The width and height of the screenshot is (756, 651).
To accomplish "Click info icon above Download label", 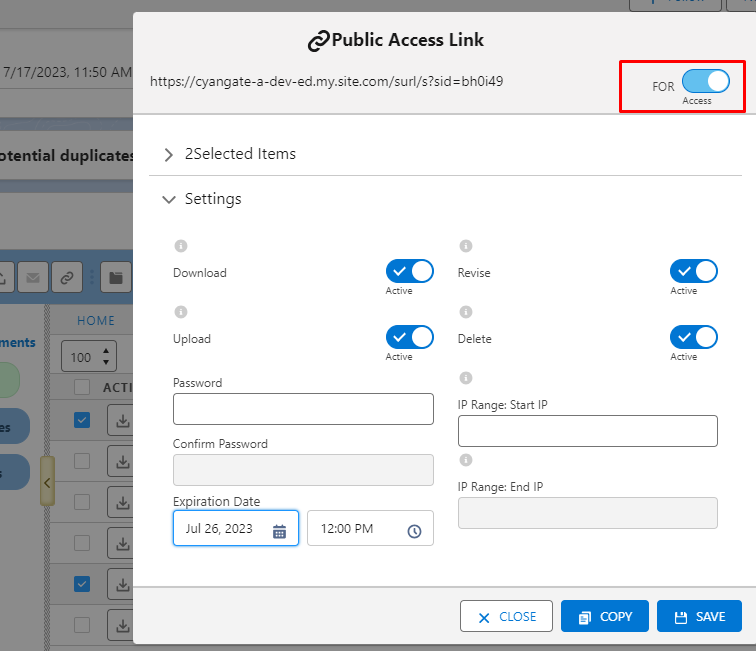I will pyautogui.click(x=181, y=246).
